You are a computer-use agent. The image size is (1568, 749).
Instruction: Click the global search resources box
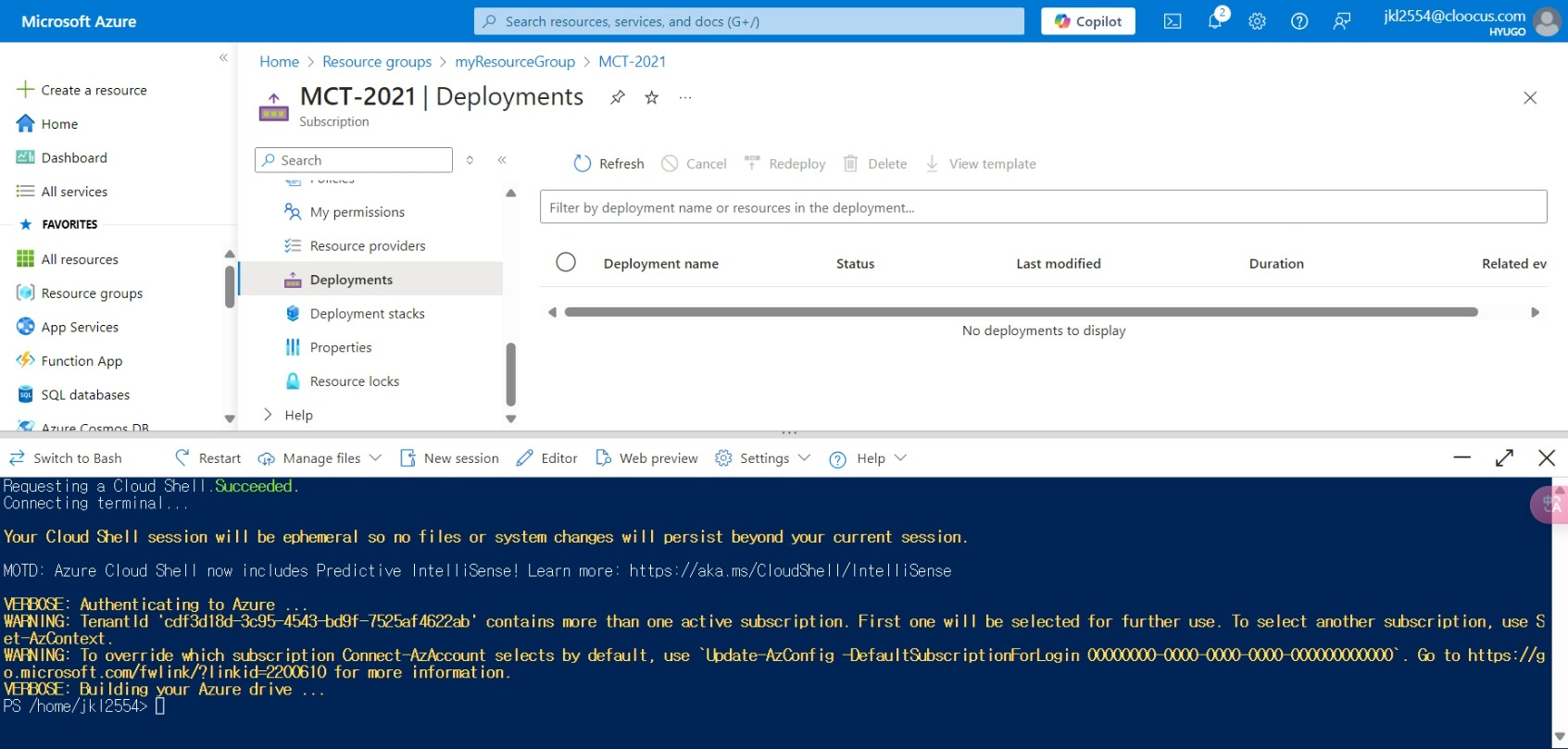pos(749,21)
